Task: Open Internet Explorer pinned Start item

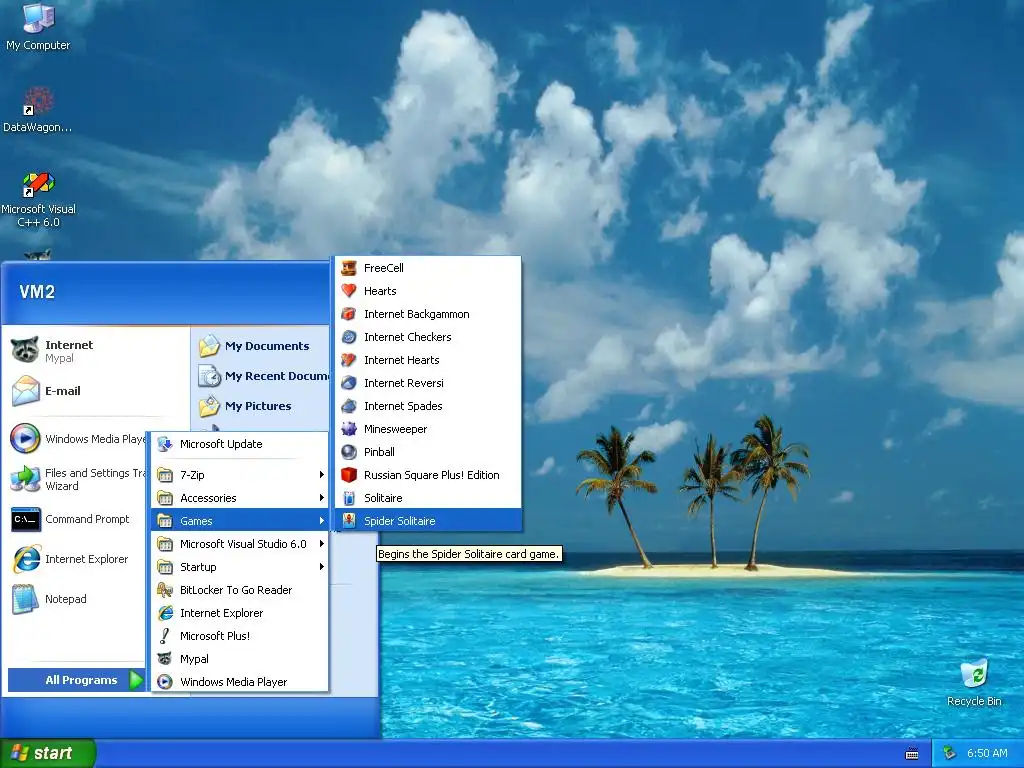Action: point(71,559)
